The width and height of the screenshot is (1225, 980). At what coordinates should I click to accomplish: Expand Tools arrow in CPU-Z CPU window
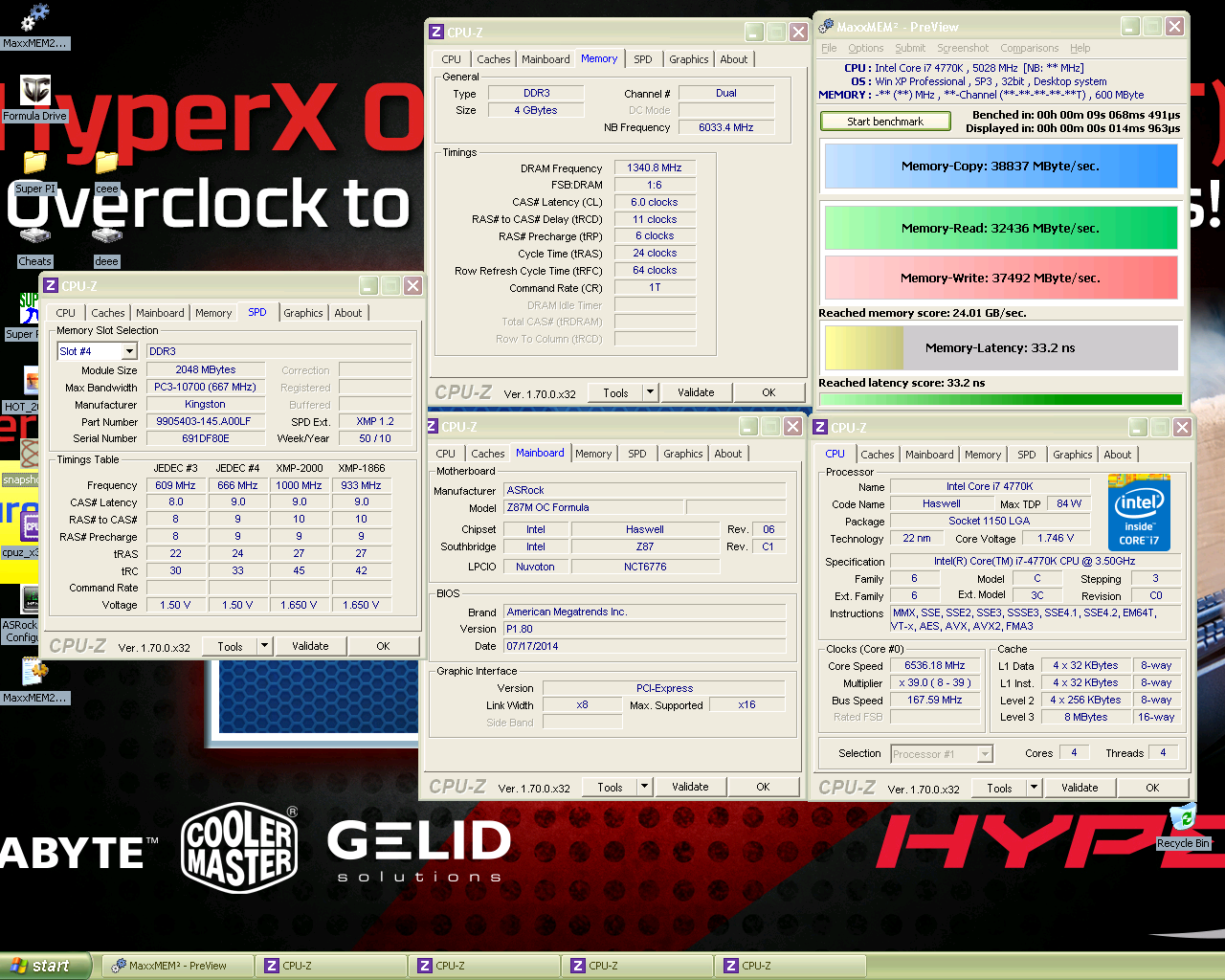[x=1035, y=788]
